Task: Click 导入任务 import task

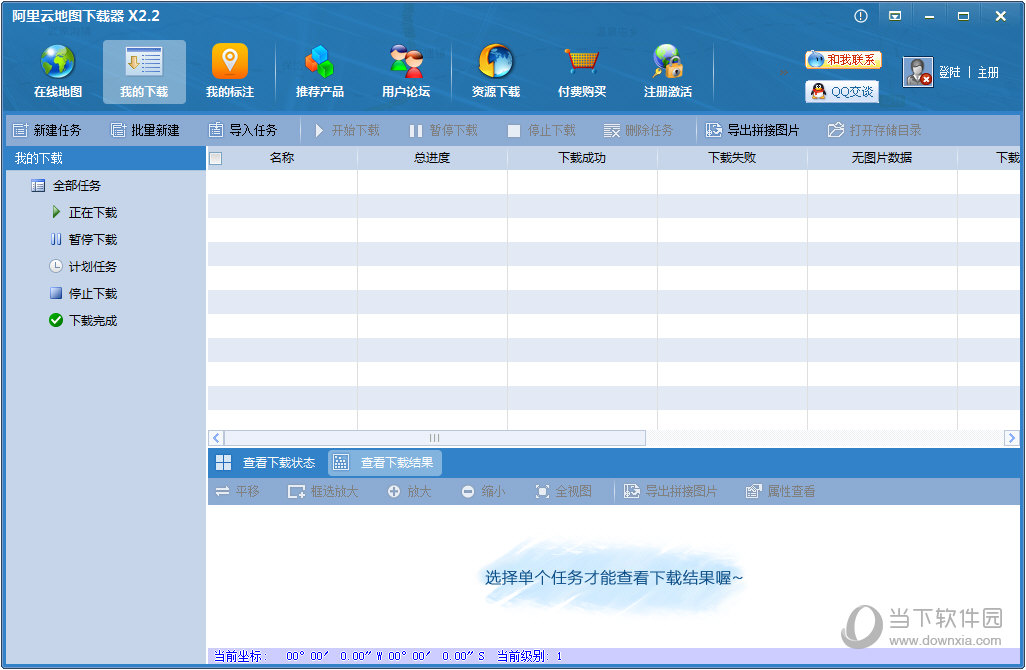Action: tap(243, 130)
